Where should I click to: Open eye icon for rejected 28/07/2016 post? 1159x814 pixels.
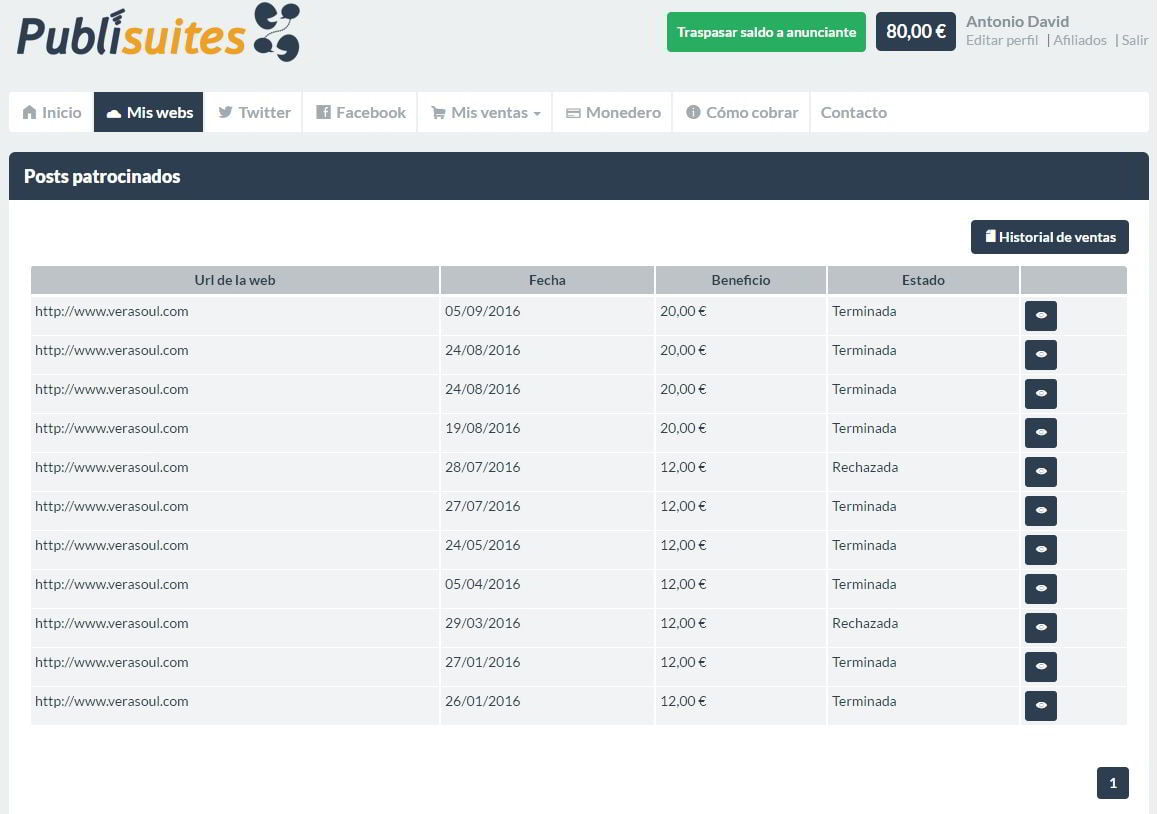pyautogui.click(x=1040, y=471)
